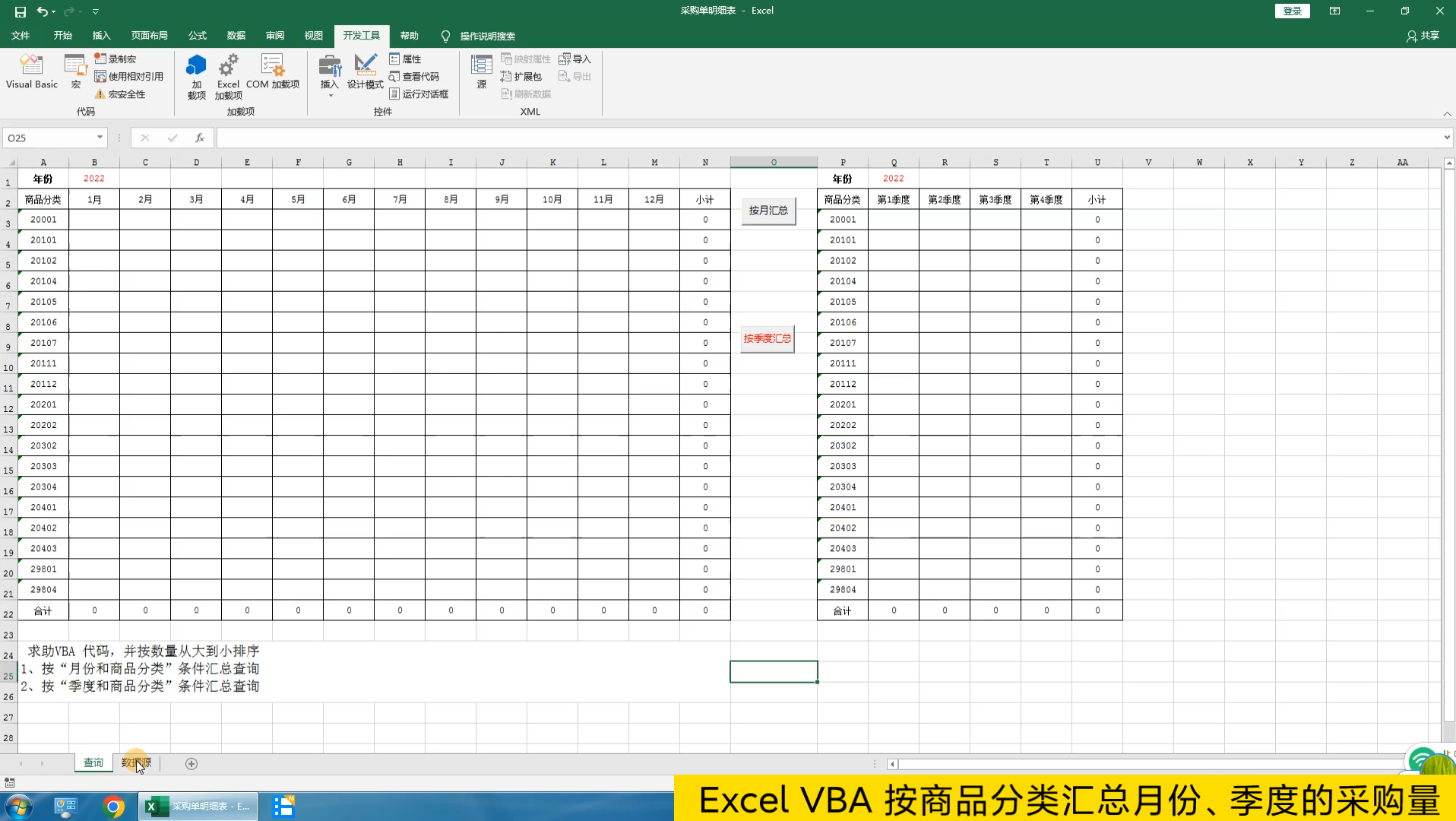1456x821 pixels.
Task: Open COM Add-ins dialog
Action: (273, 72)
